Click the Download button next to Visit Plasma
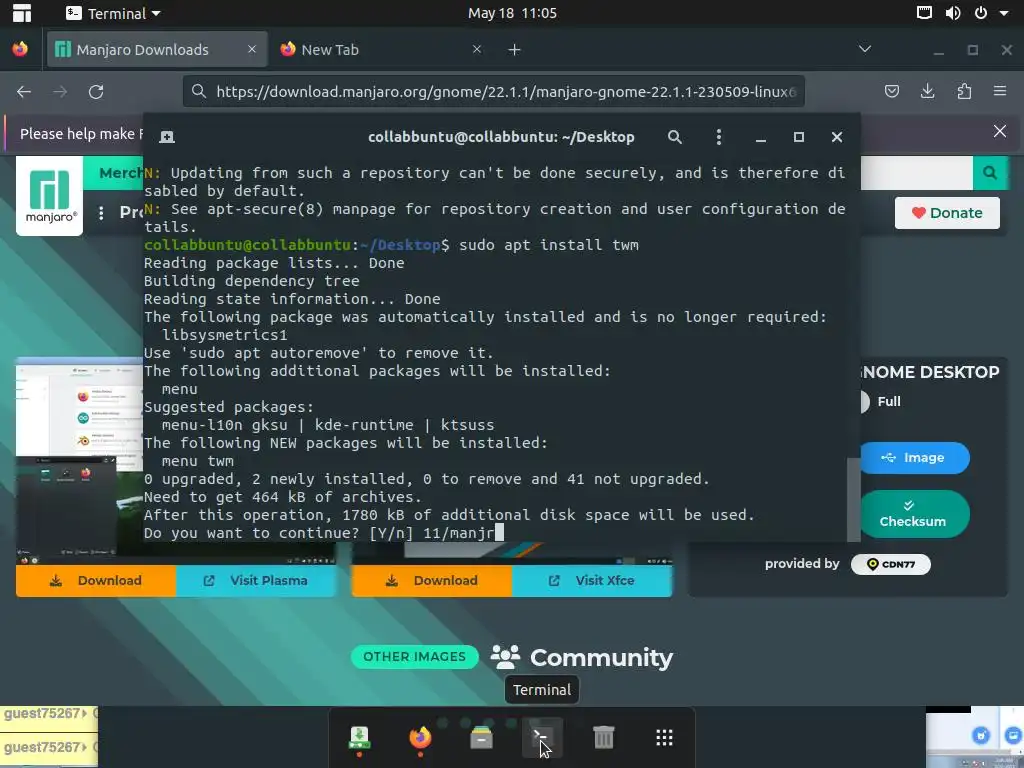This screenshot has height=768, width=1024. coord(96,581)
